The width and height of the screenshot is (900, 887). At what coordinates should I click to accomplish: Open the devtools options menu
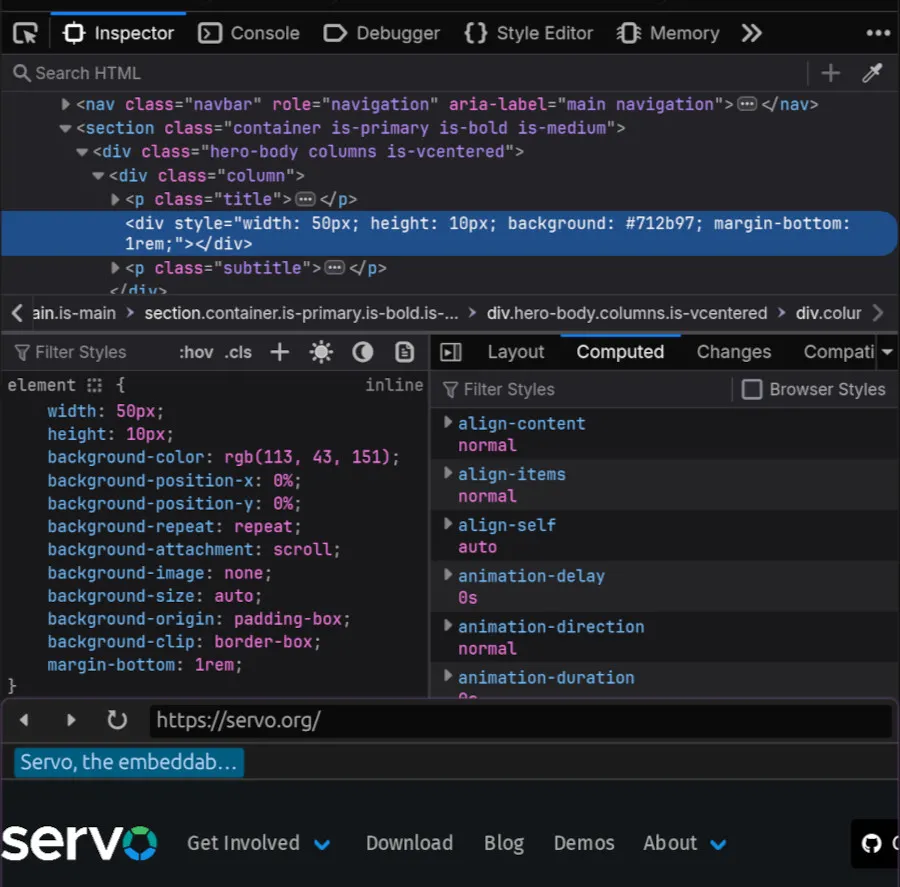(x=878, y=33)
